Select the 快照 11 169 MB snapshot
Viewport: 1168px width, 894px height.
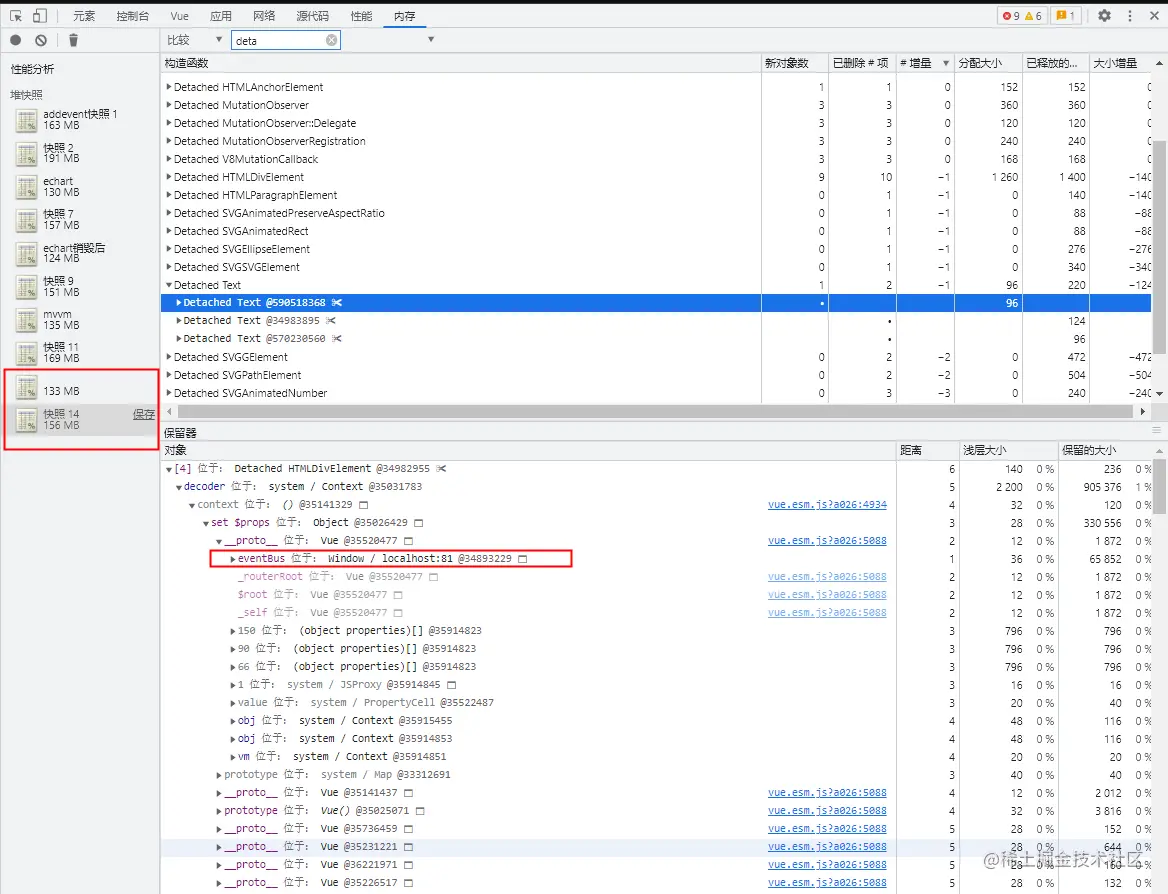[x=80, y=352]
